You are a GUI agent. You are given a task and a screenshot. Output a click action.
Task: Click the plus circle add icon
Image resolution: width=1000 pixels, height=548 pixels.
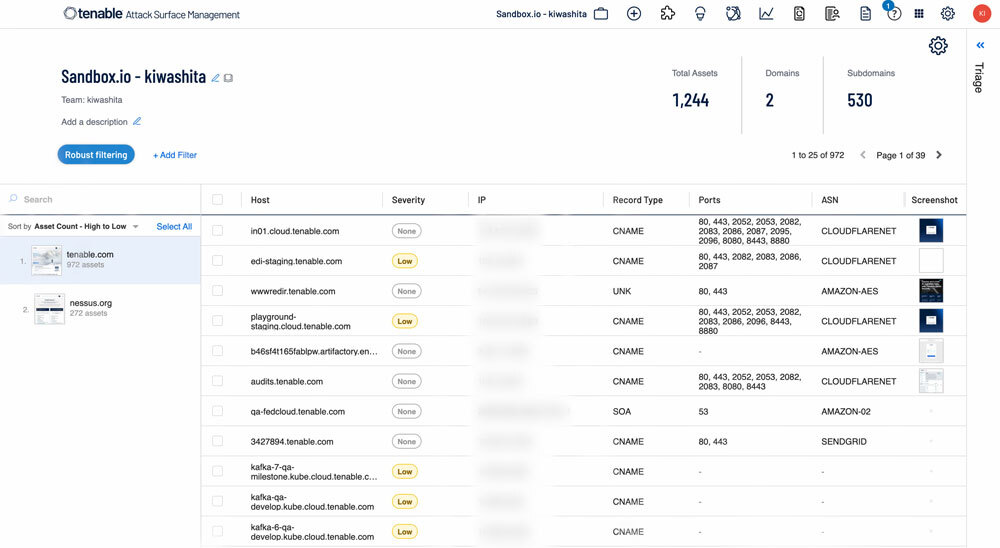(634, 14)
